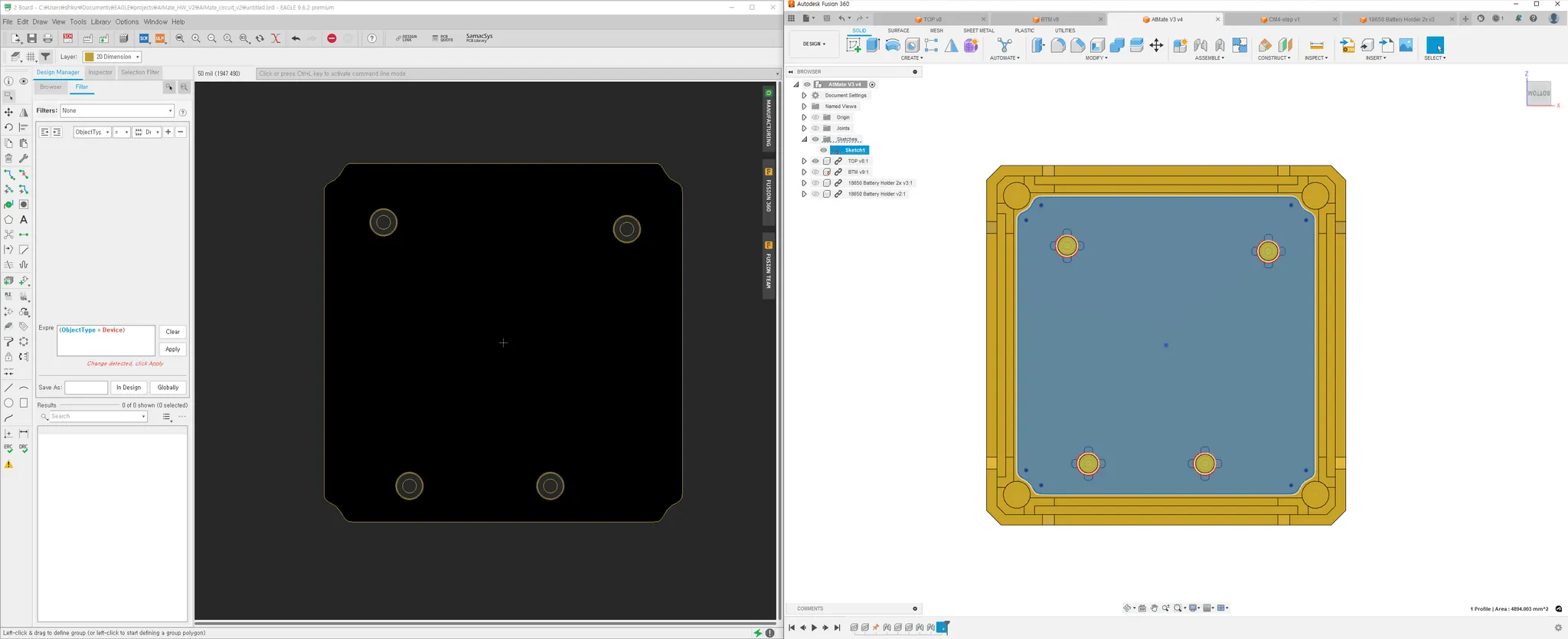Image resolution: width=1568 pixels, height=639 pixels.
Task: Open the Filters dropdown set to None
Action: pos(117,111)
